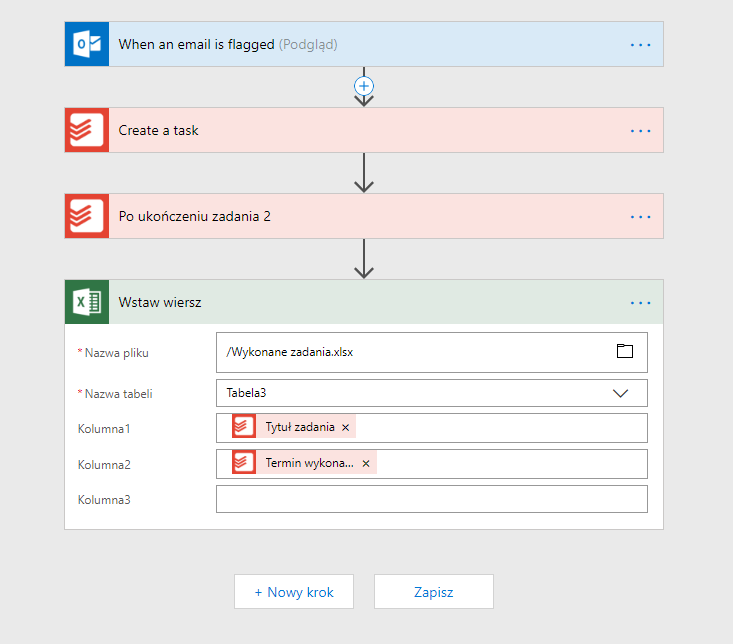Click the Kolumna3 label
The height and width of the screenshot is (644, 733).
(104, 500)
